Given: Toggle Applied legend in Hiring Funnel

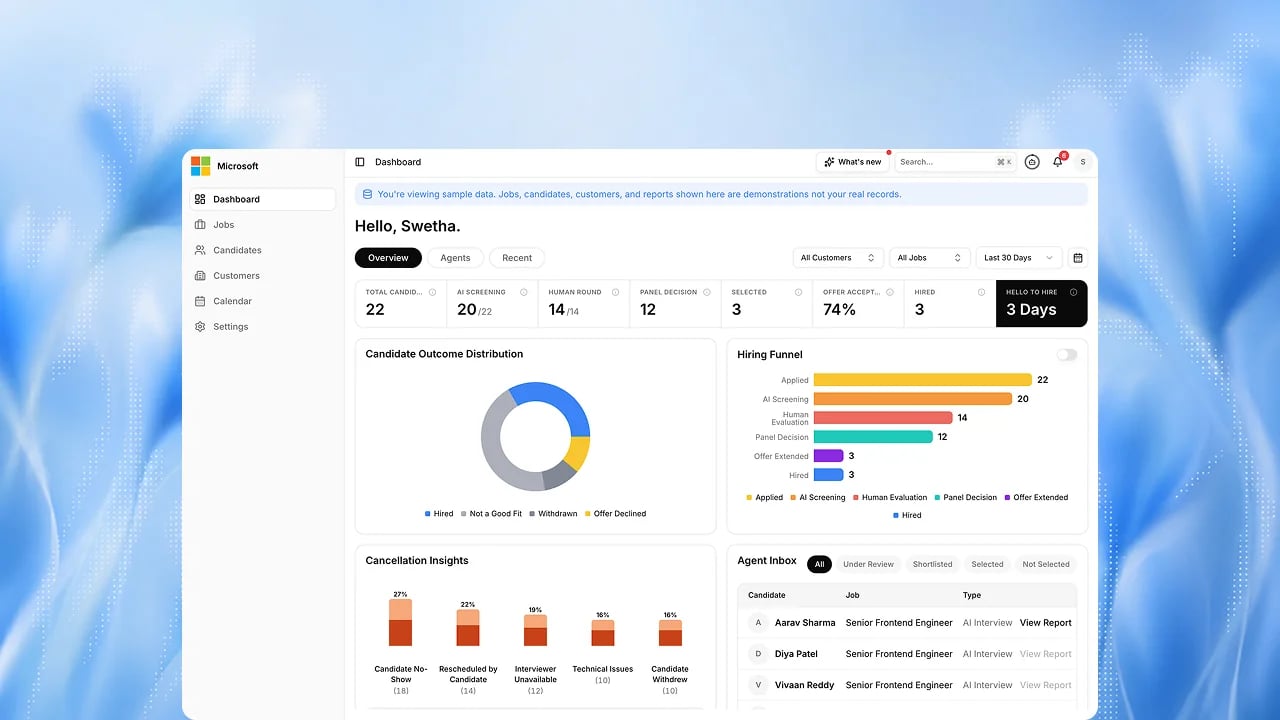Looking at the screenshot, I should pos(765,497).
